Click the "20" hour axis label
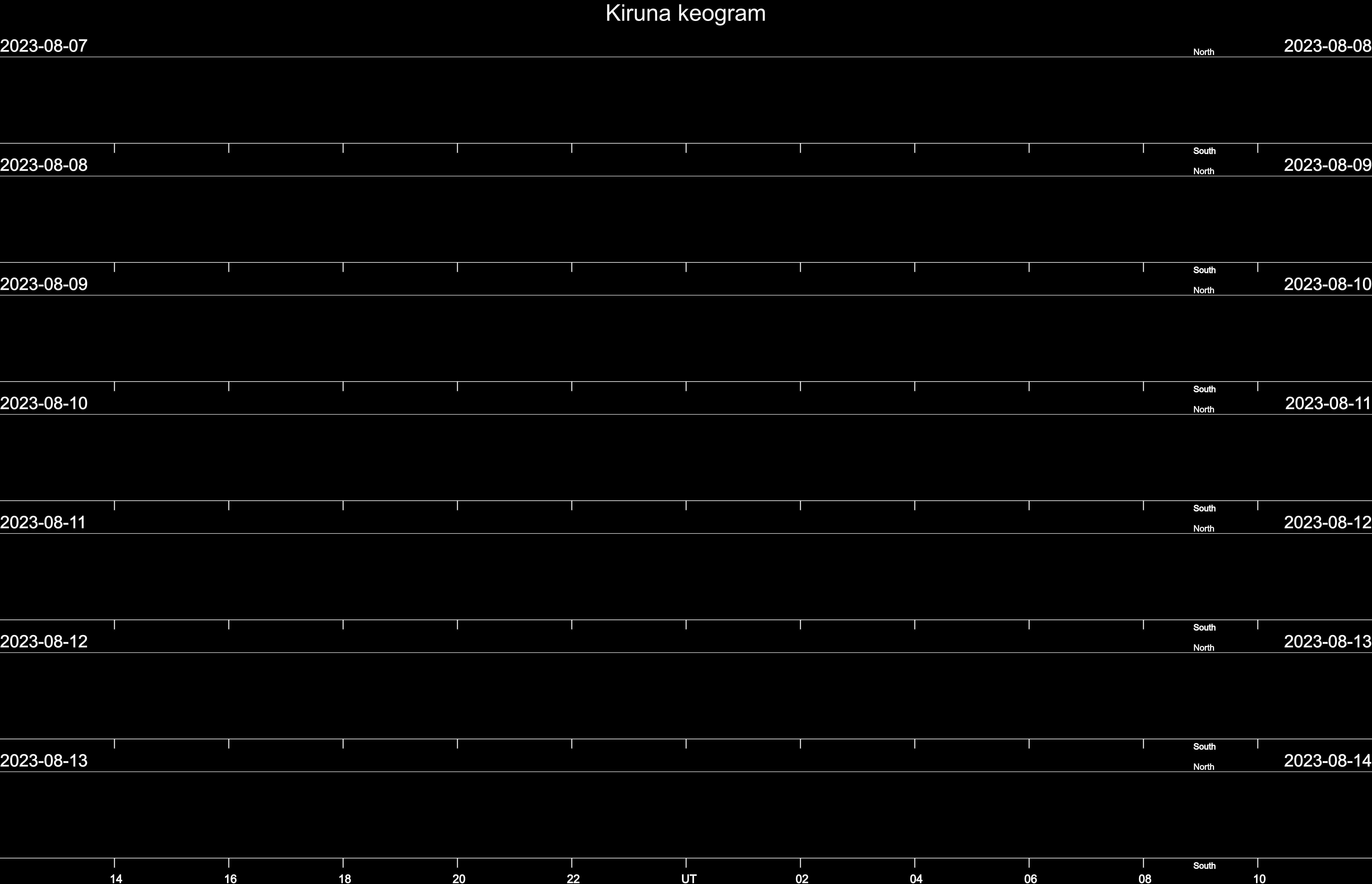This screenshot has width=1372, height=884. (459, 878)
